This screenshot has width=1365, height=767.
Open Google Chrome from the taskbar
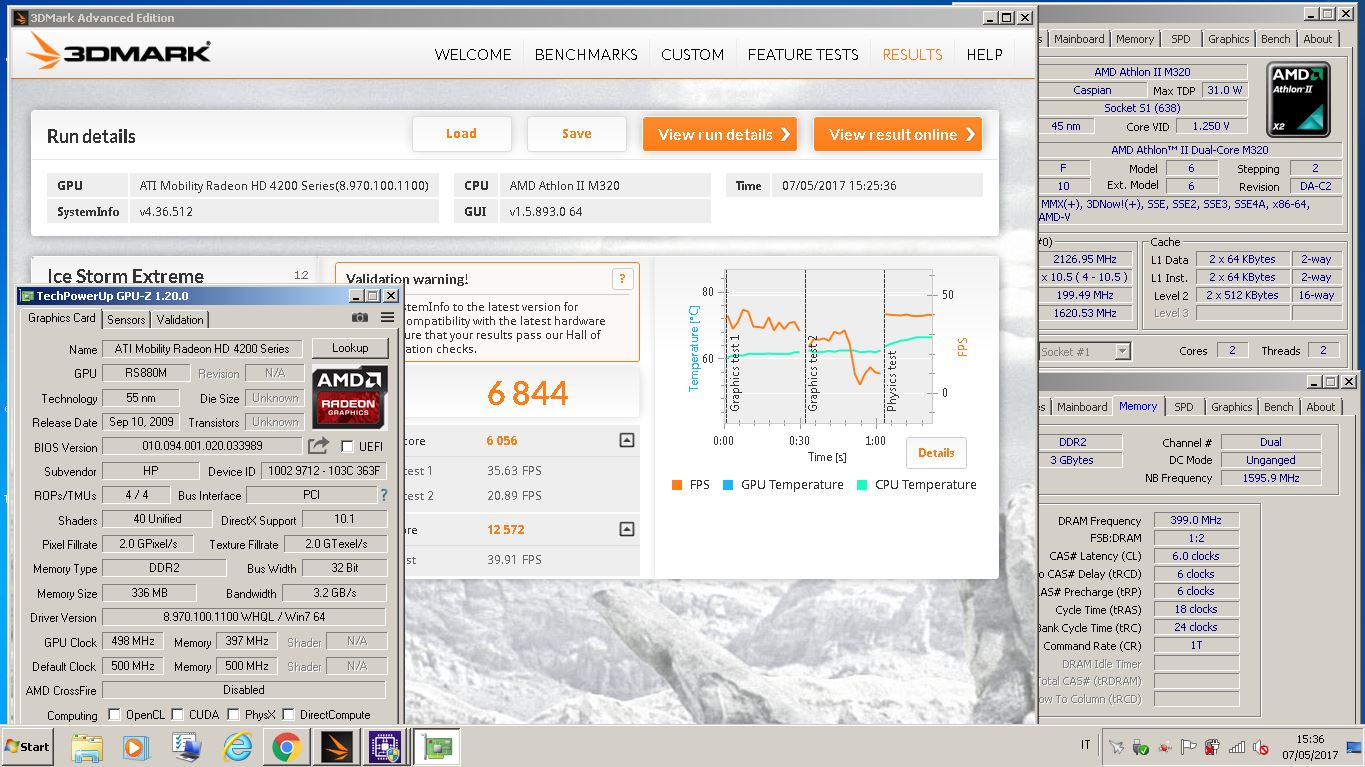287,747
